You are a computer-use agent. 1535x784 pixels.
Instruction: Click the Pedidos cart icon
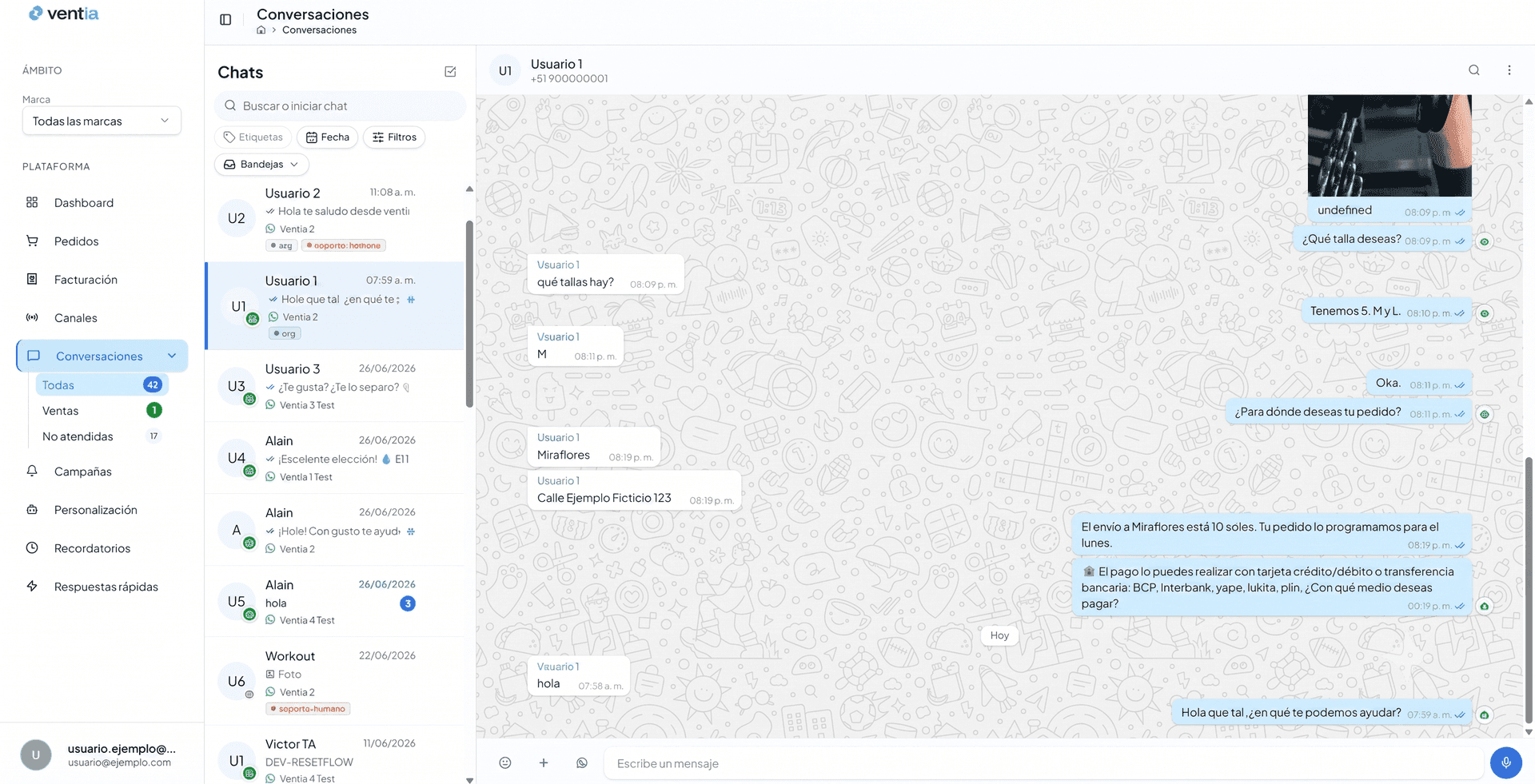point(32,241)
